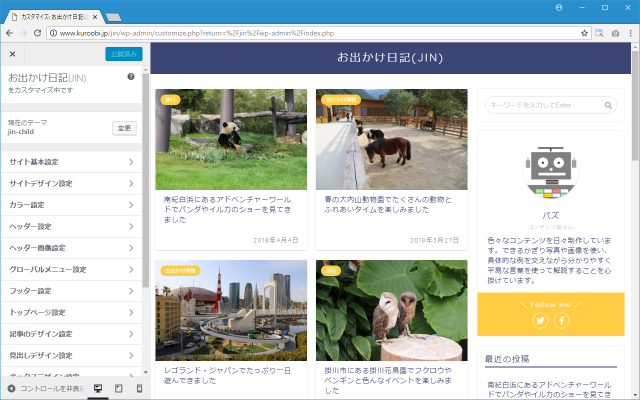Expand カラー設定 section
This screenshot has width=640, height=400.
[x=71, y=205]
